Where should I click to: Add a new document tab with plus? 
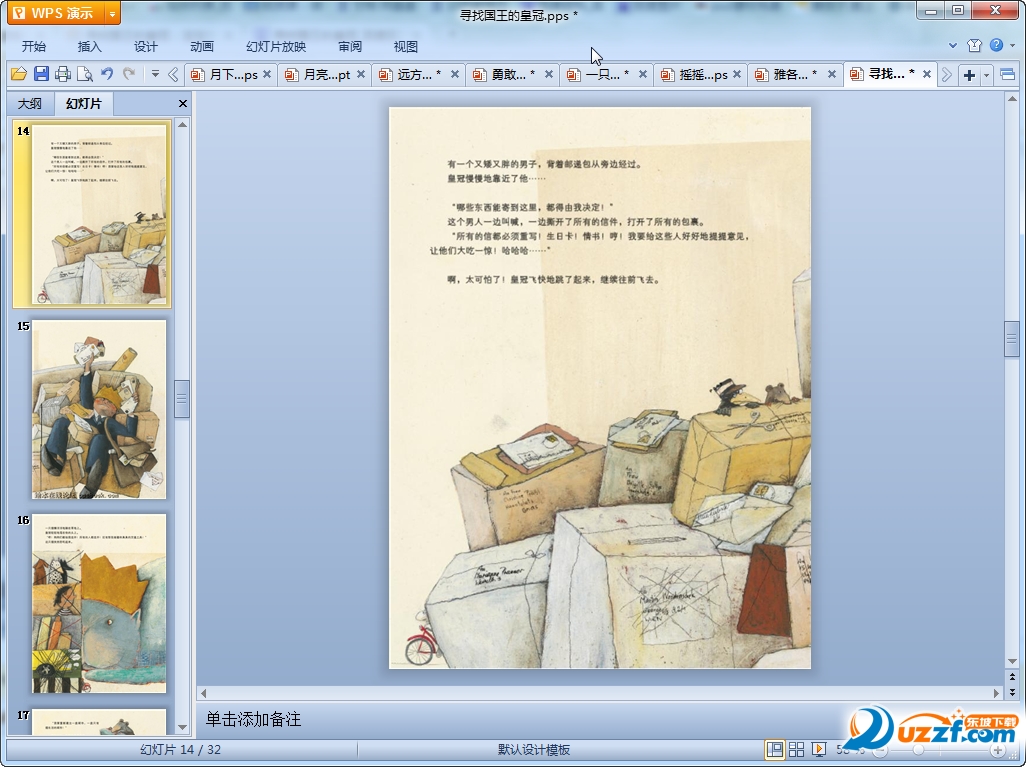point(969,75)
